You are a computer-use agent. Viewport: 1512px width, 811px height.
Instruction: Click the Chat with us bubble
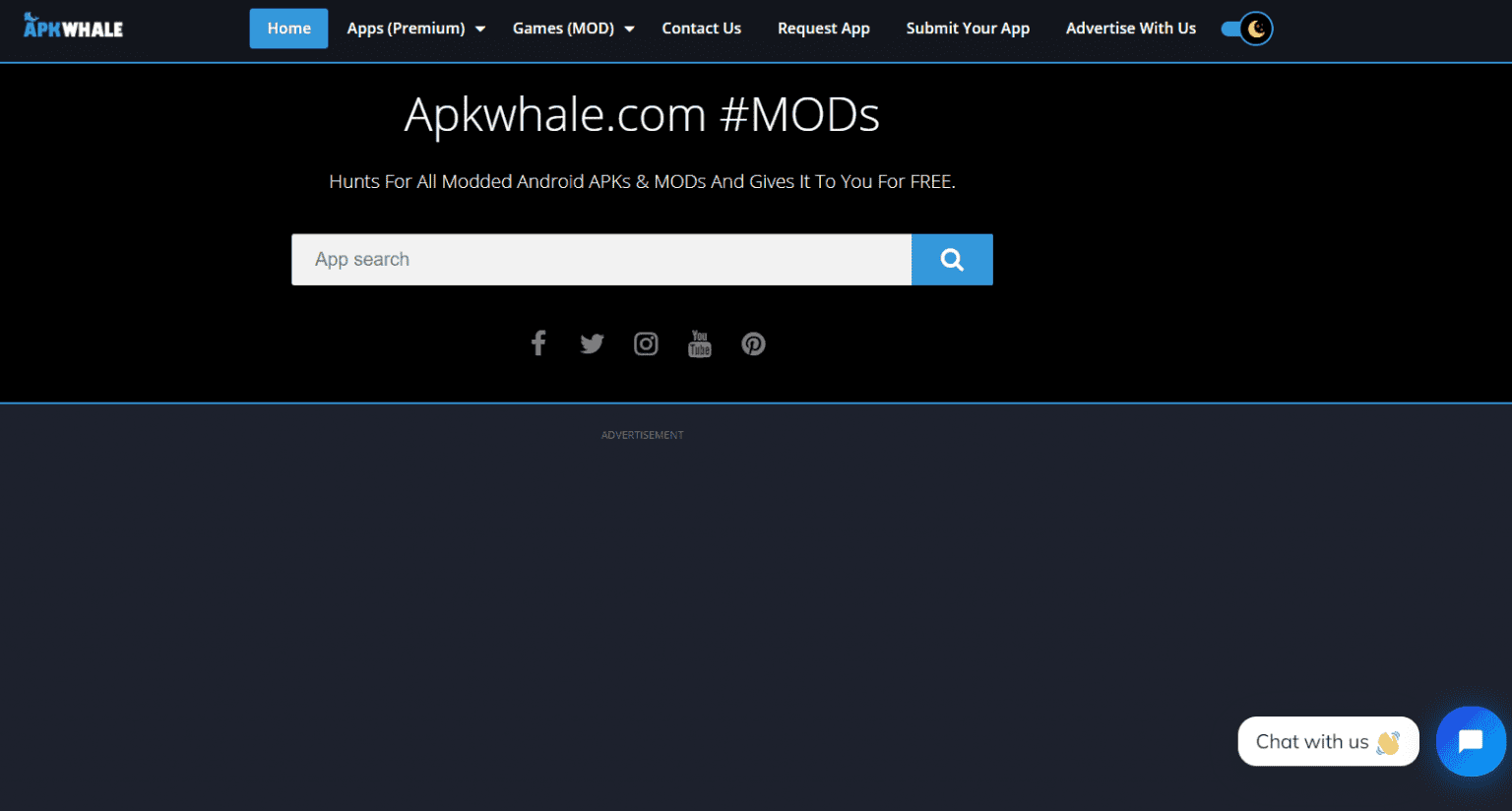coord(1328,741)
